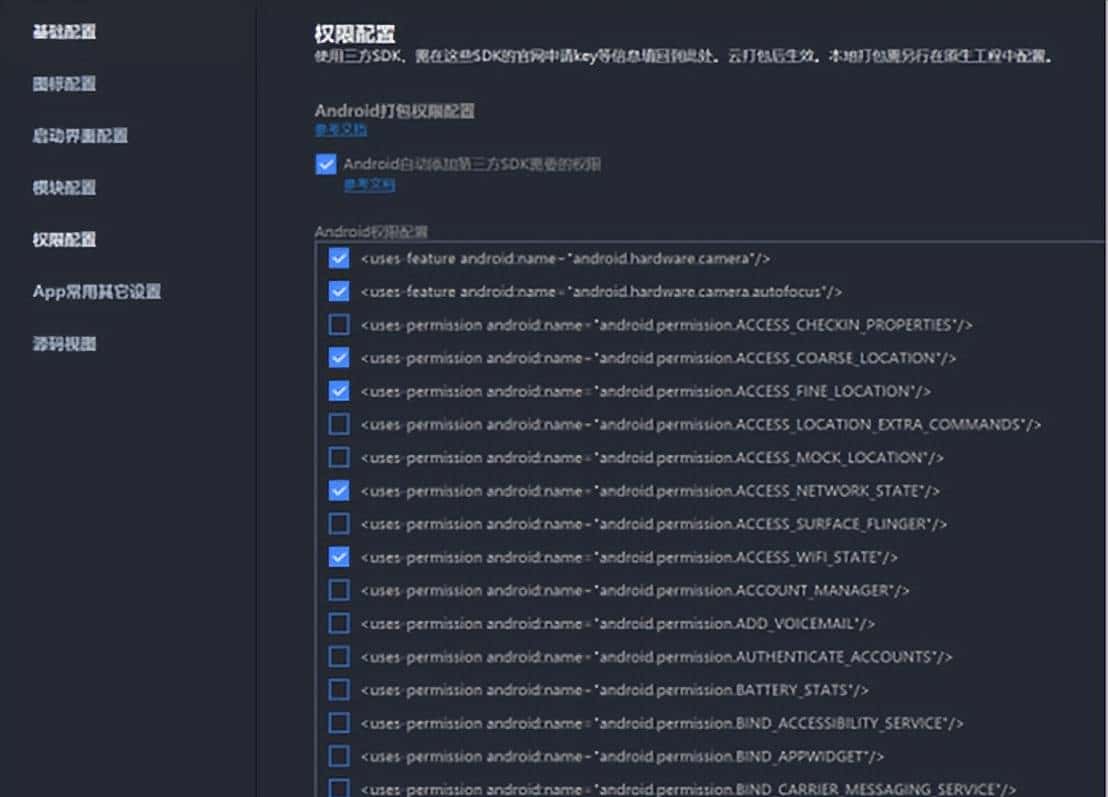
Task: Open 参考文档 link below the SDK auto-add checkbox
Action: pyautogui.click(x=370, y=186)
